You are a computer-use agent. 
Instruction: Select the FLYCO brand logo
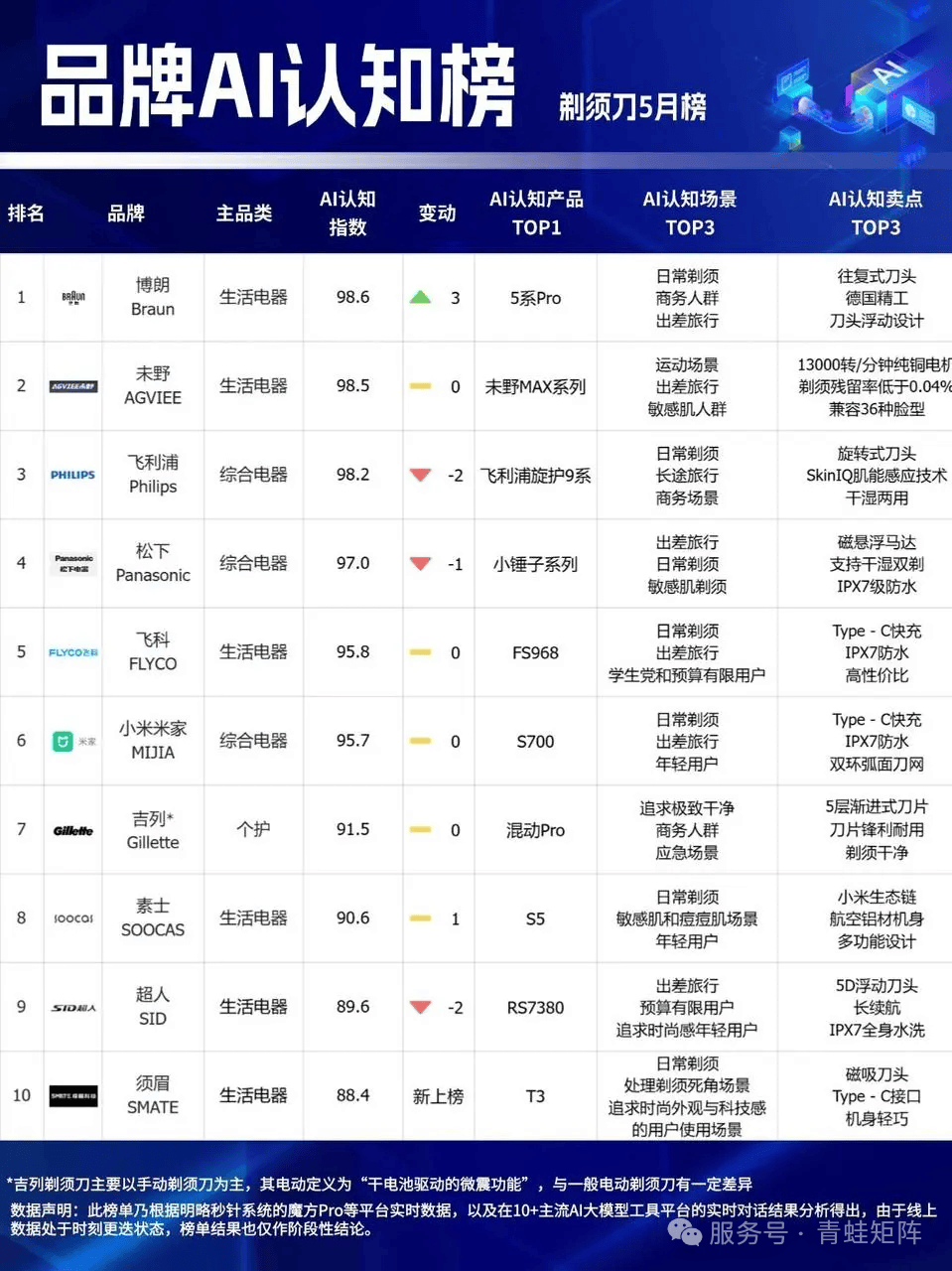pyautogui.click(x=71, y=652)
